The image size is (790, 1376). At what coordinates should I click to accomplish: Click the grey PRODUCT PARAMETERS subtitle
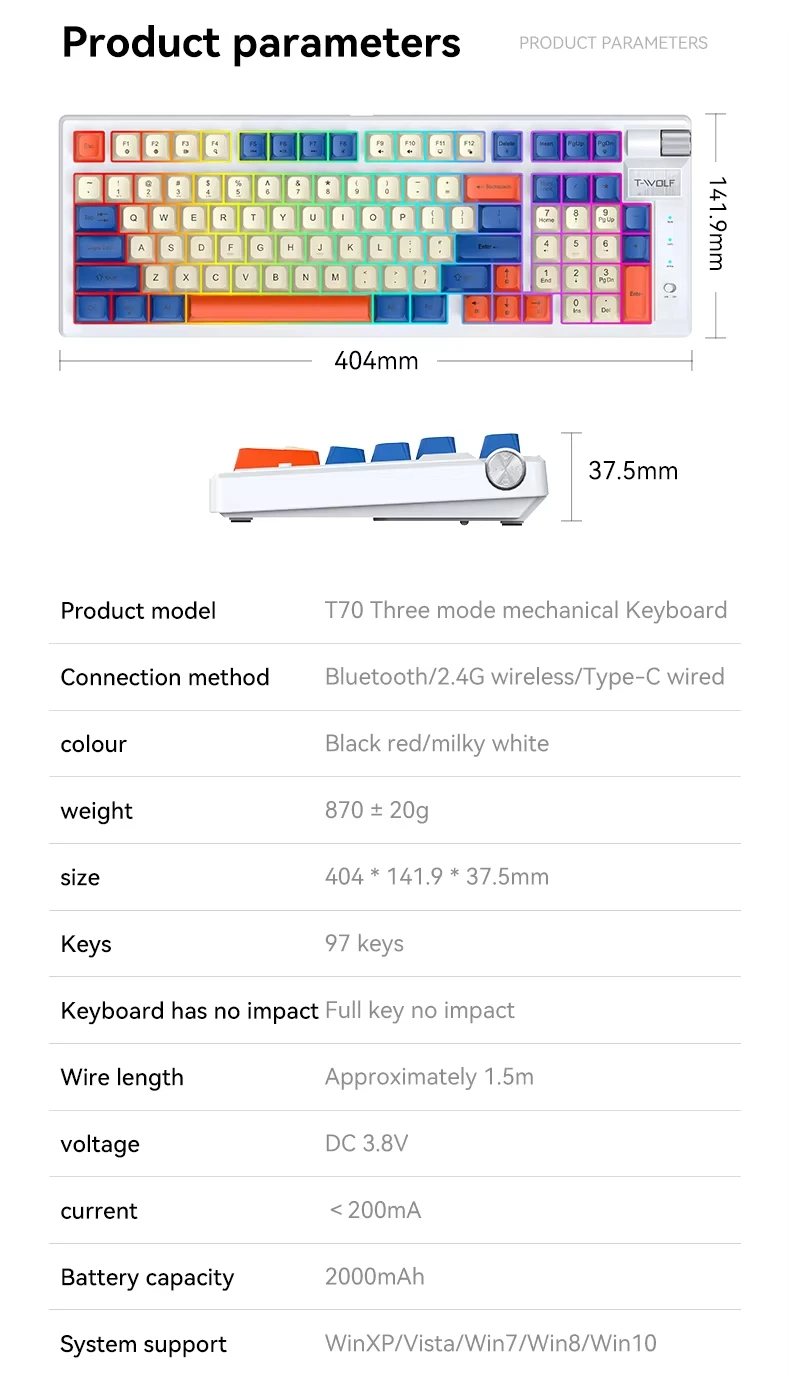(x=613, y=43)
